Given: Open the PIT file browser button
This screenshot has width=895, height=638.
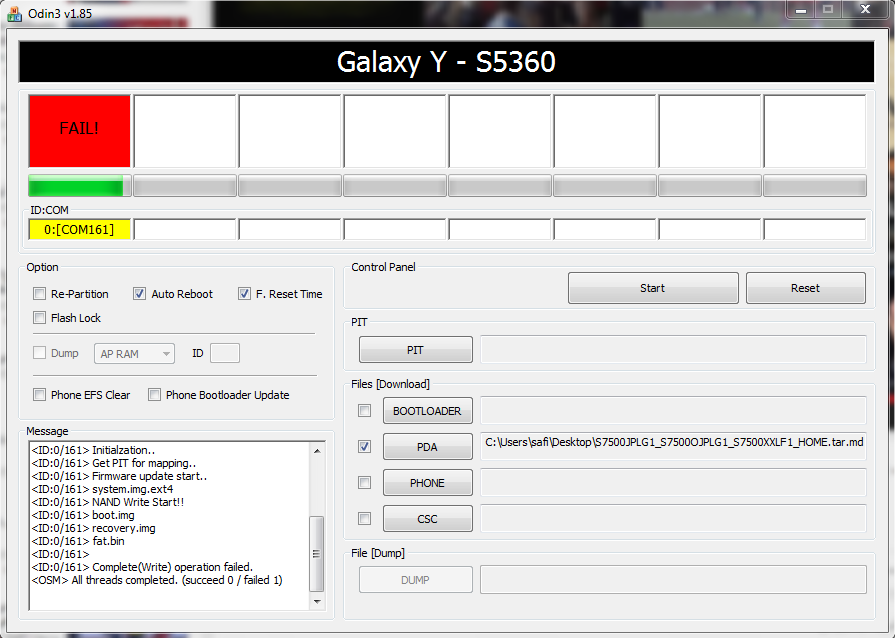Looking at the screenshot, I should [416, 350].
